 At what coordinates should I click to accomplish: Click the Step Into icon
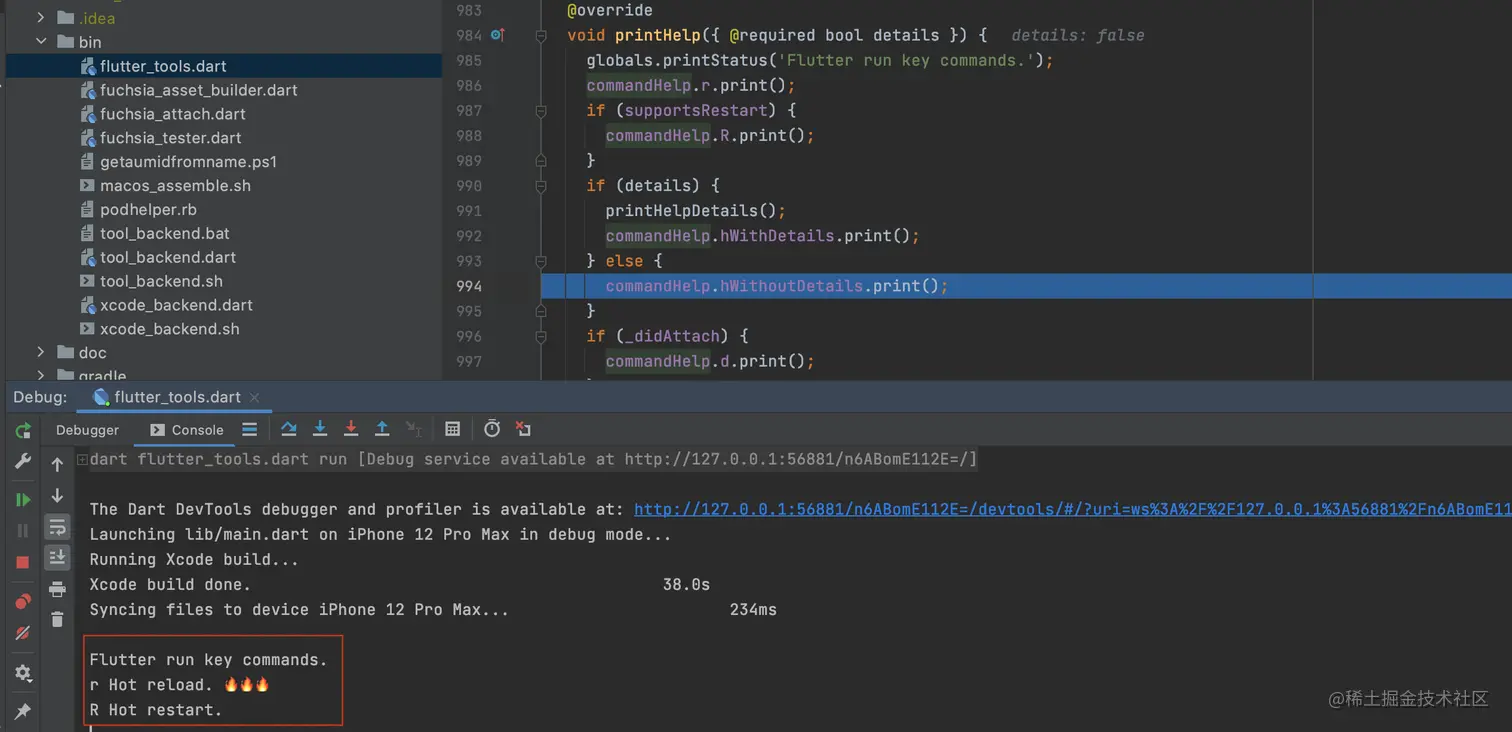pyautogui.click(x=320, y=429)
